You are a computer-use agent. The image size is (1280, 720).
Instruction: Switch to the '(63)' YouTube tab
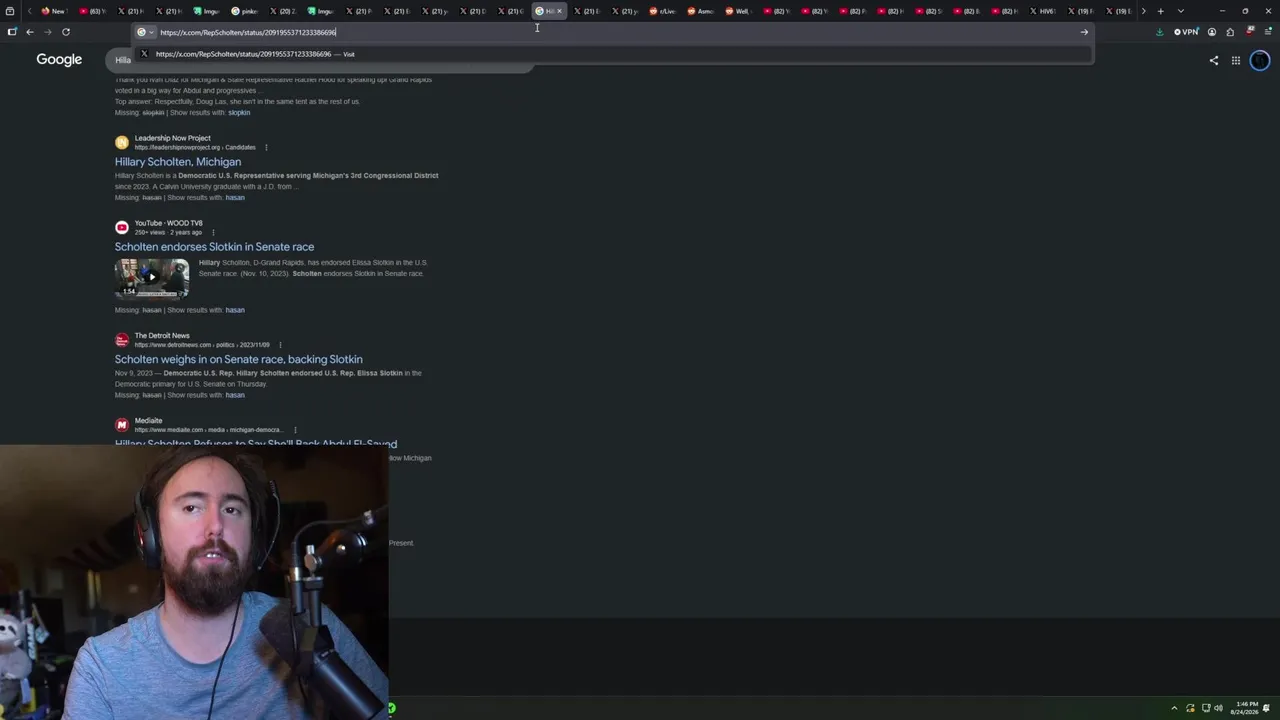92,11
